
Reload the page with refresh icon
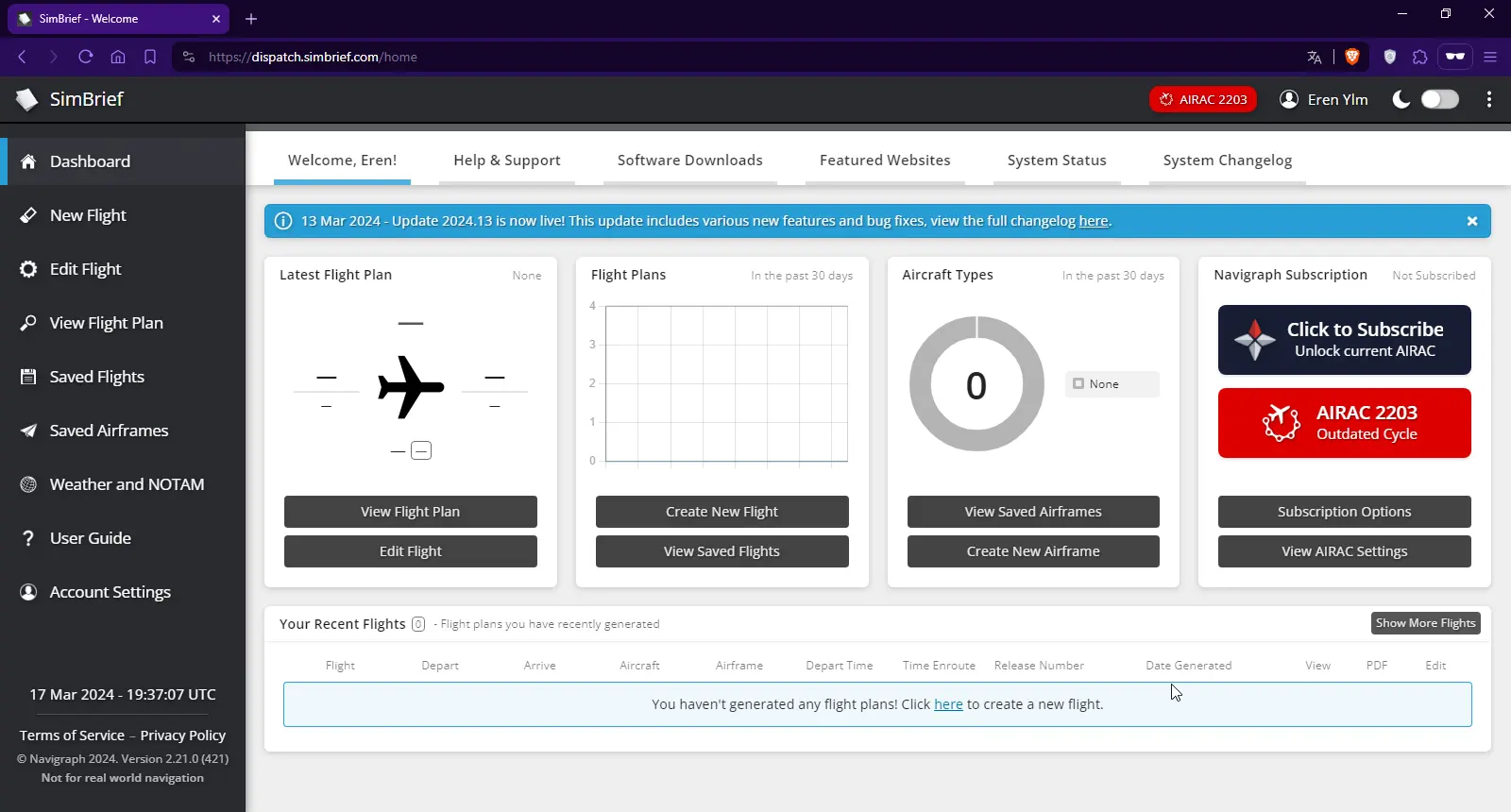point(86,57)
